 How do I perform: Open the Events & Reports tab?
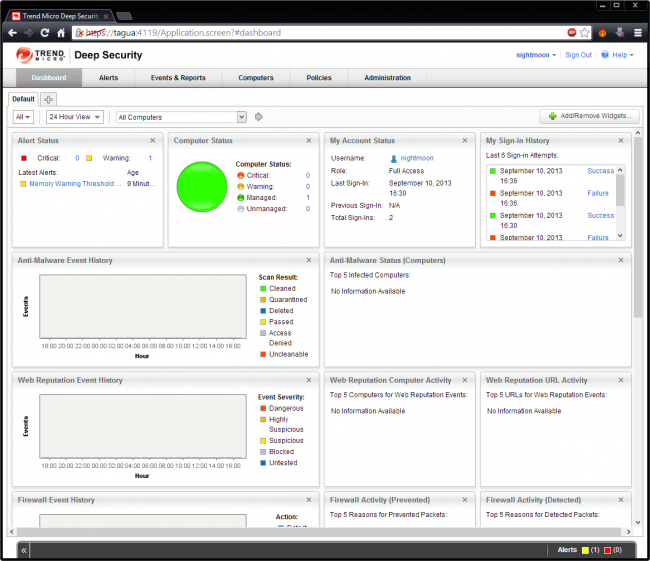[x=178, y=78]
